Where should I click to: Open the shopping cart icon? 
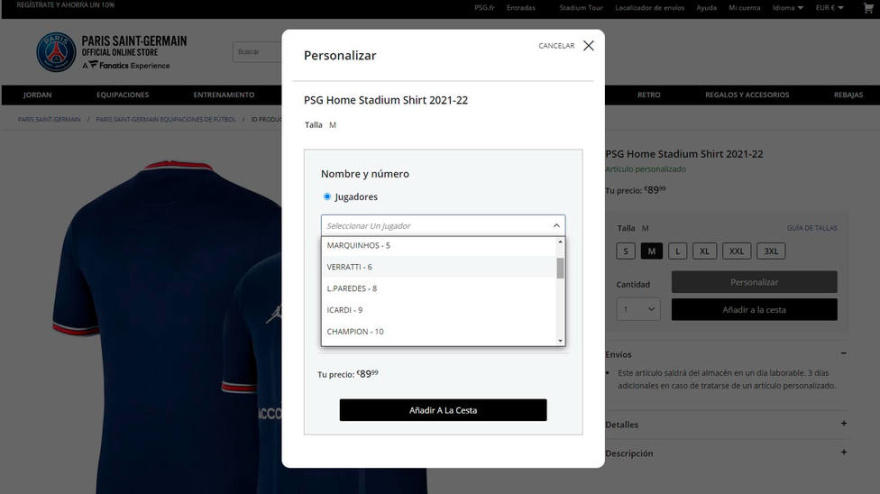pos(867,8)
